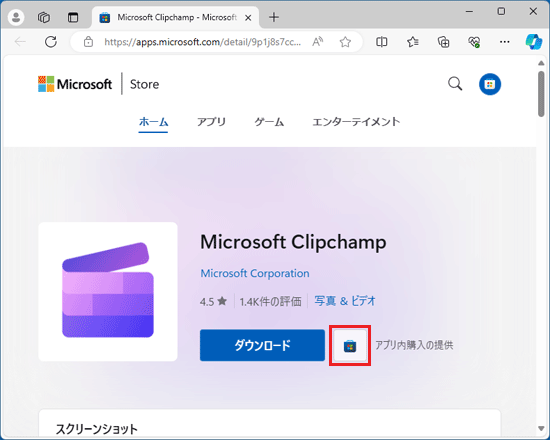Select the エンターテイメント tab
This screenshot has width=550, height=440.
(356, 122)
